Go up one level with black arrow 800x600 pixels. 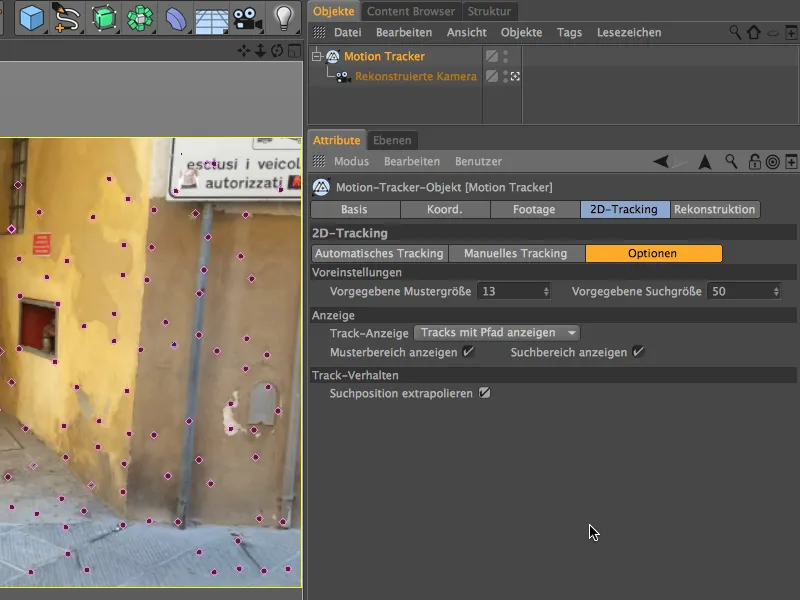coord(705,162)
